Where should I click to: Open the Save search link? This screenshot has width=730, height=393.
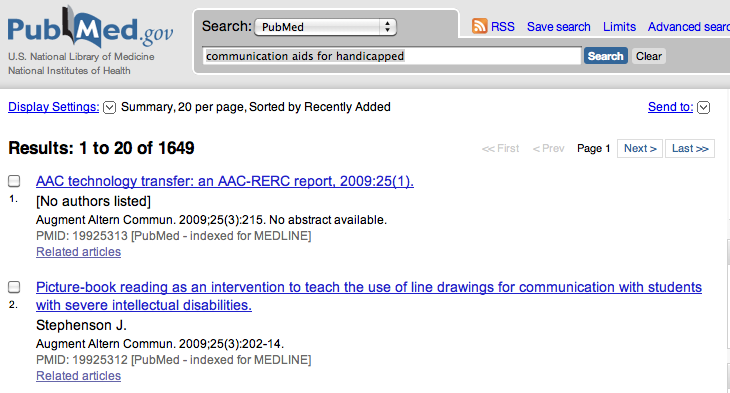(x=559, y=27)
